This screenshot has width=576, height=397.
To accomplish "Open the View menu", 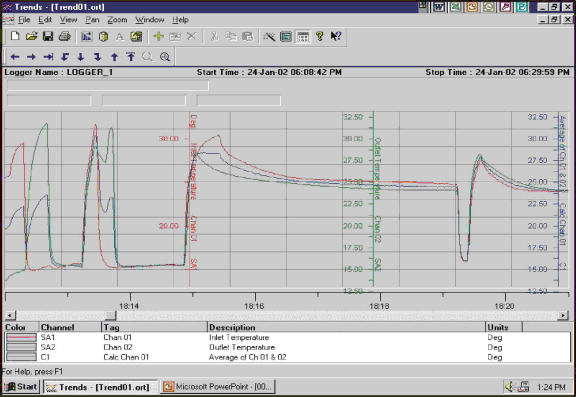I will (68, 19).
